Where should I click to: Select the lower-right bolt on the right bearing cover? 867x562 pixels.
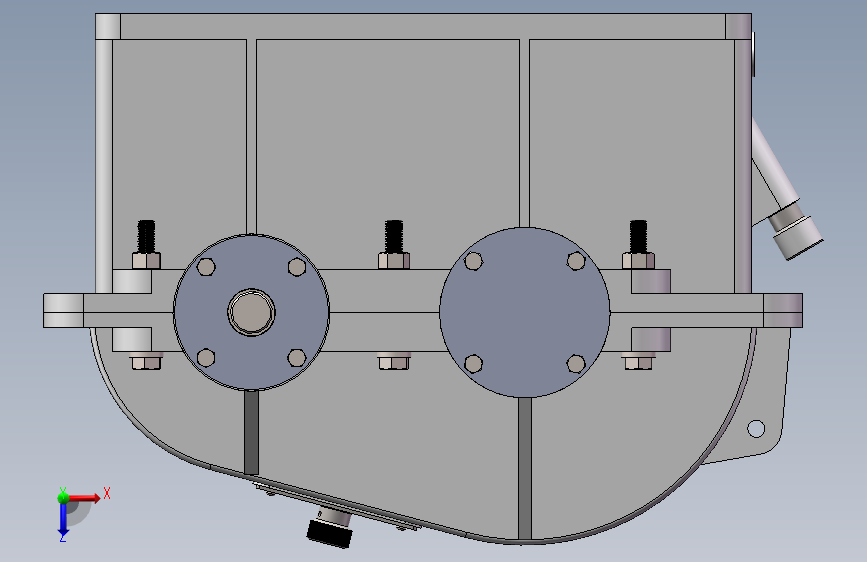pyautogui.click(x=576, y=364)
